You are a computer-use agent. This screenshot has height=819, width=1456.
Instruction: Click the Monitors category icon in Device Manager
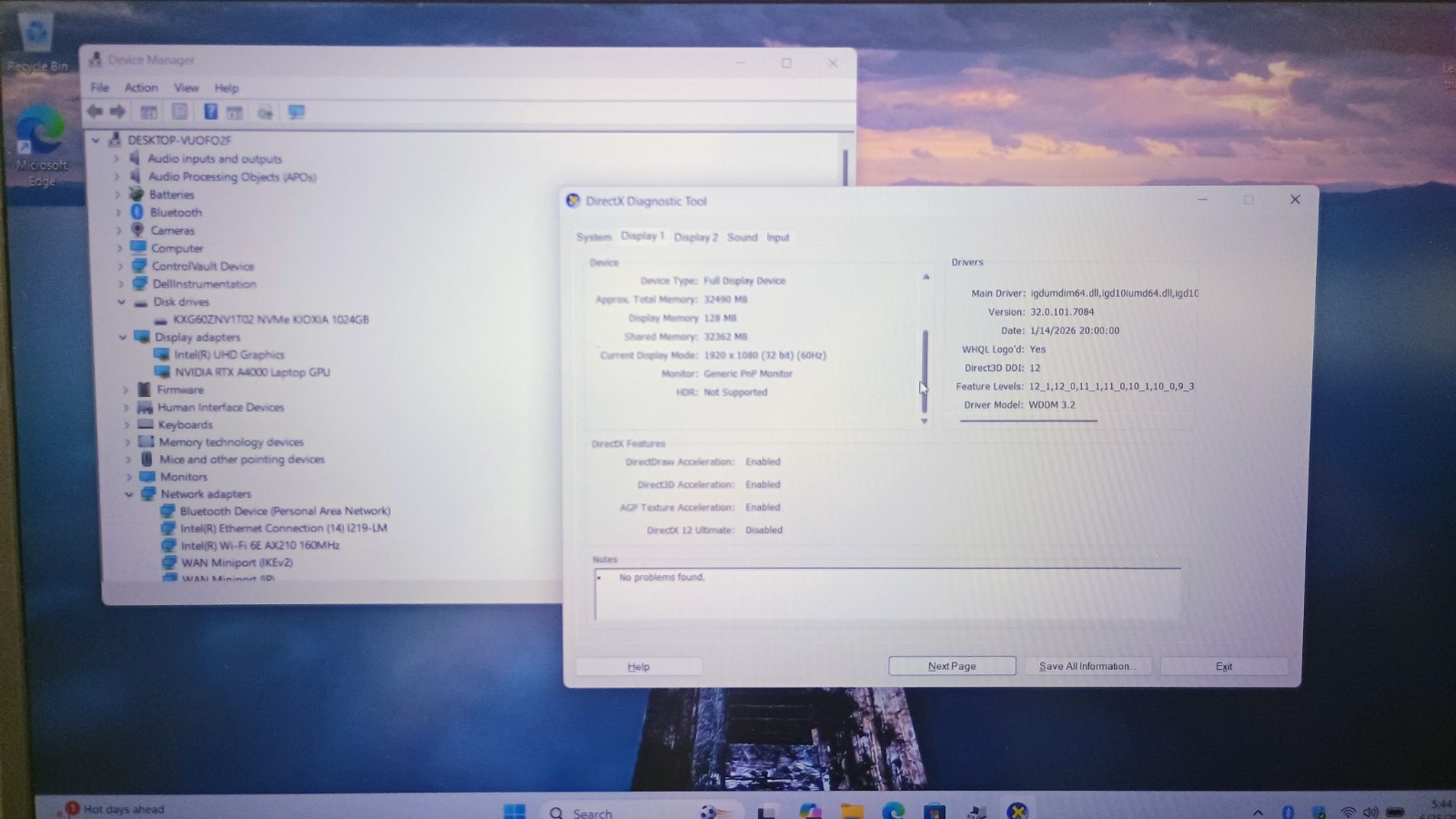tap(147, 476)
